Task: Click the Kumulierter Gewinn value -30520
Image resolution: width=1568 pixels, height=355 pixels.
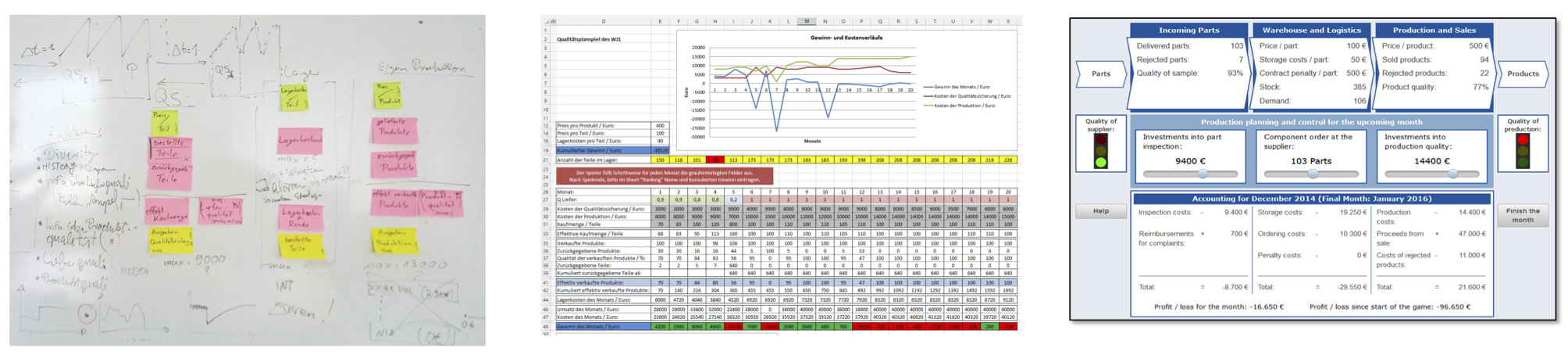Action: tap(660, 150)
